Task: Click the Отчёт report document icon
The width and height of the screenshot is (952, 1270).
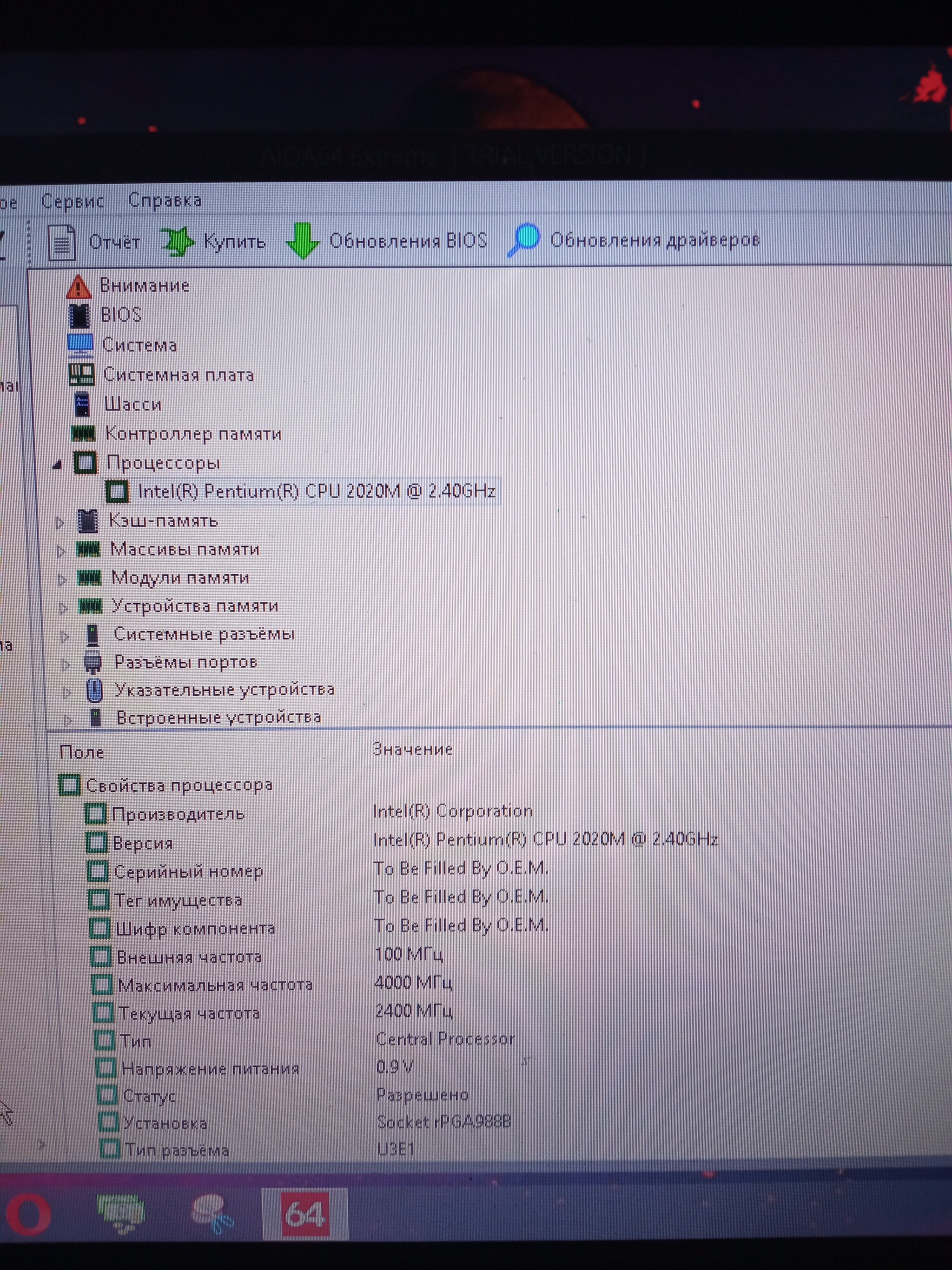Action: 62,242
